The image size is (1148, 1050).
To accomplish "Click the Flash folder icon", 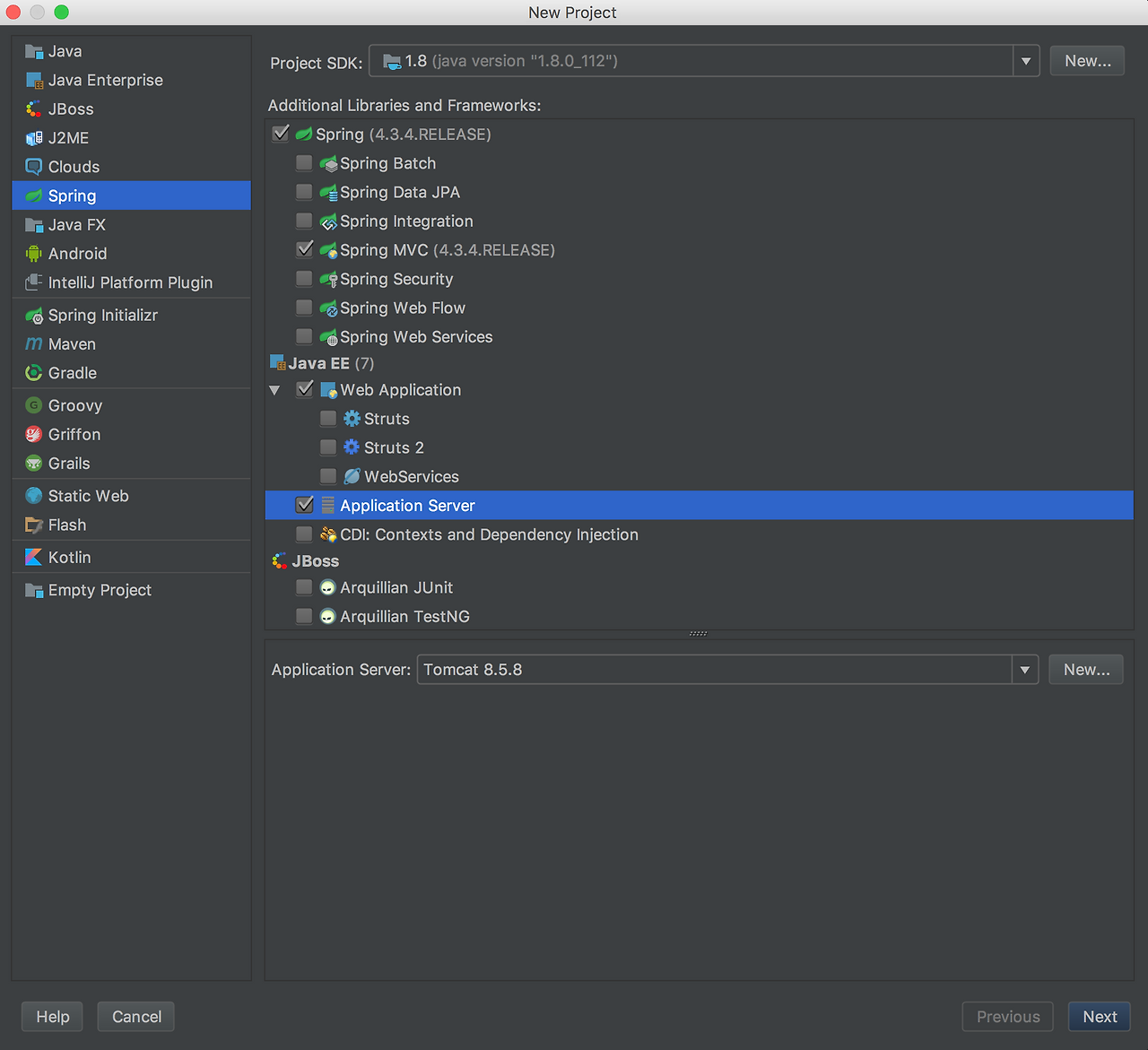I will tap(34, 525).
